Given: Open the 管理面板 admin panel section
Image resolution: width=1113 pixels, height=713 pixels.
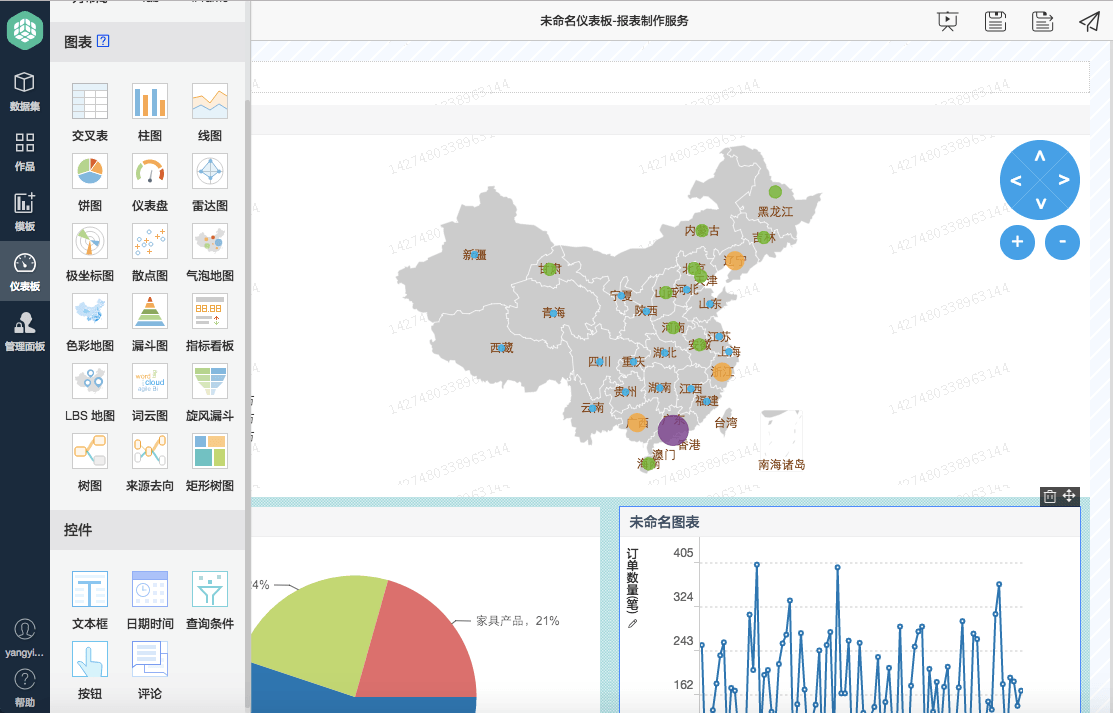Looking at the screenshot, I should [25, 331].
